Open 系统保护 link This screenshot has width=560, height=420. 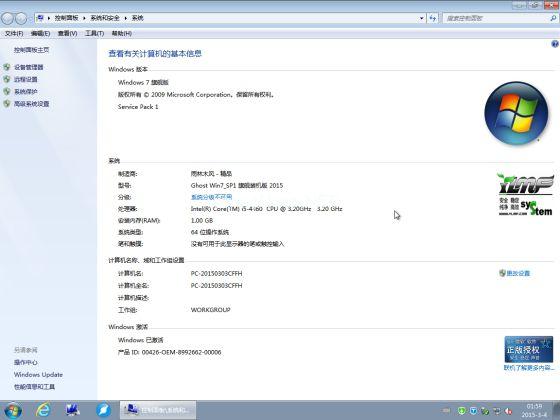coord(26,91)
